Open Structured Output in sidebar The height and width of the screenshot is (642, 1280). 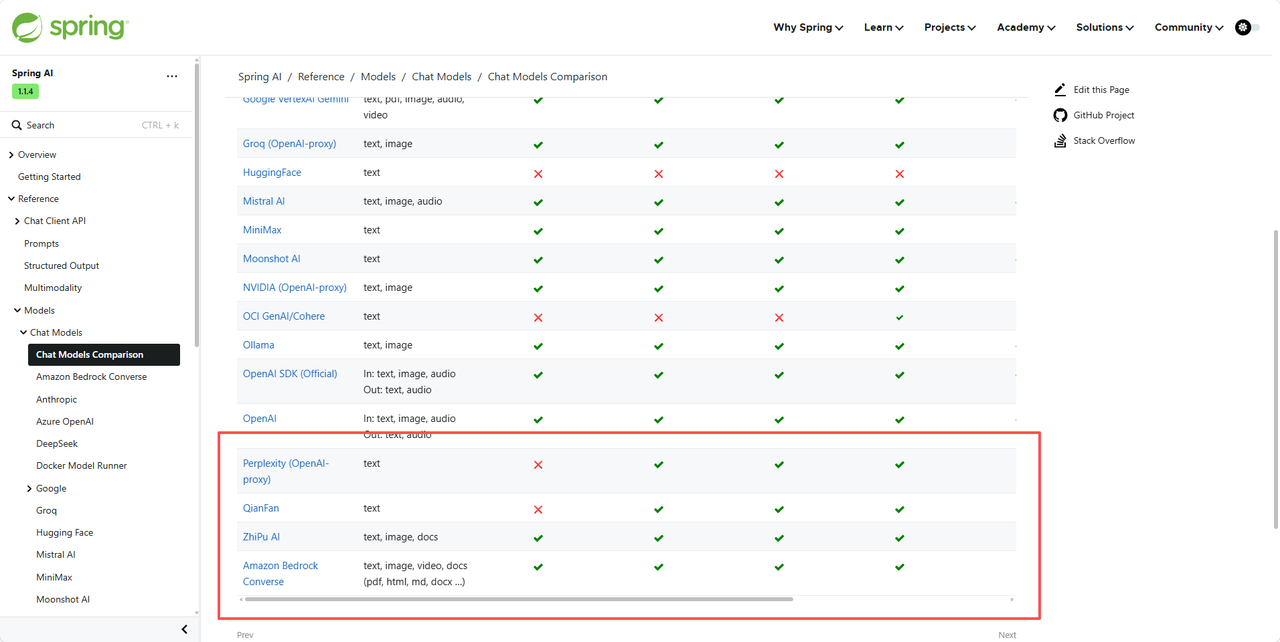click(61, 266)
